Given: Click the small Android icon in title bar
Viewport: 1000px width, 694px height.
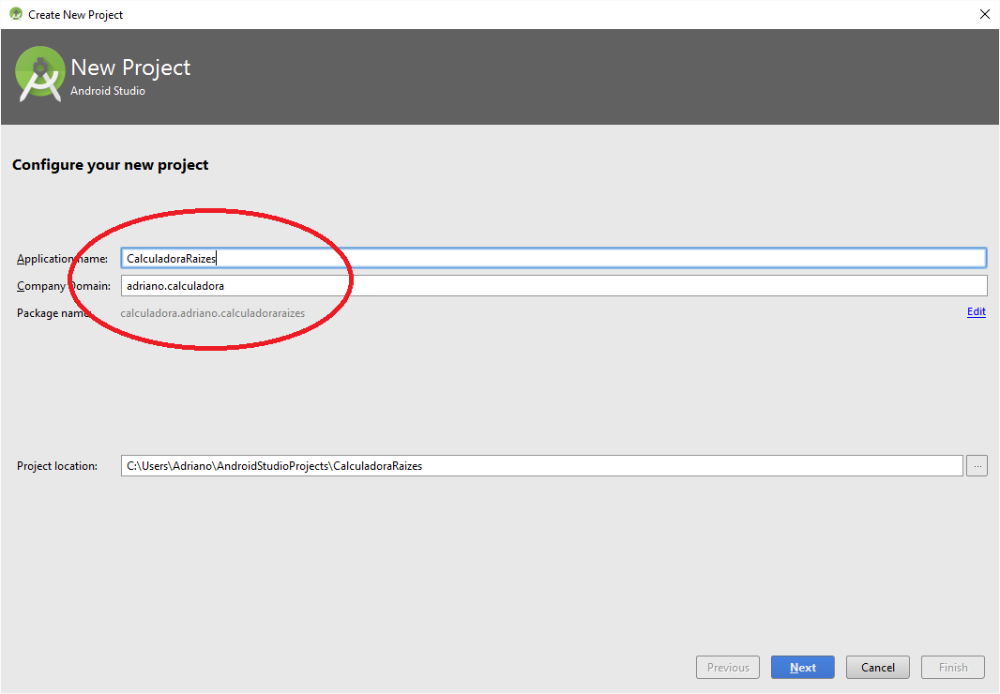Looking at the screenshot, I should click(x=15, y=14).
